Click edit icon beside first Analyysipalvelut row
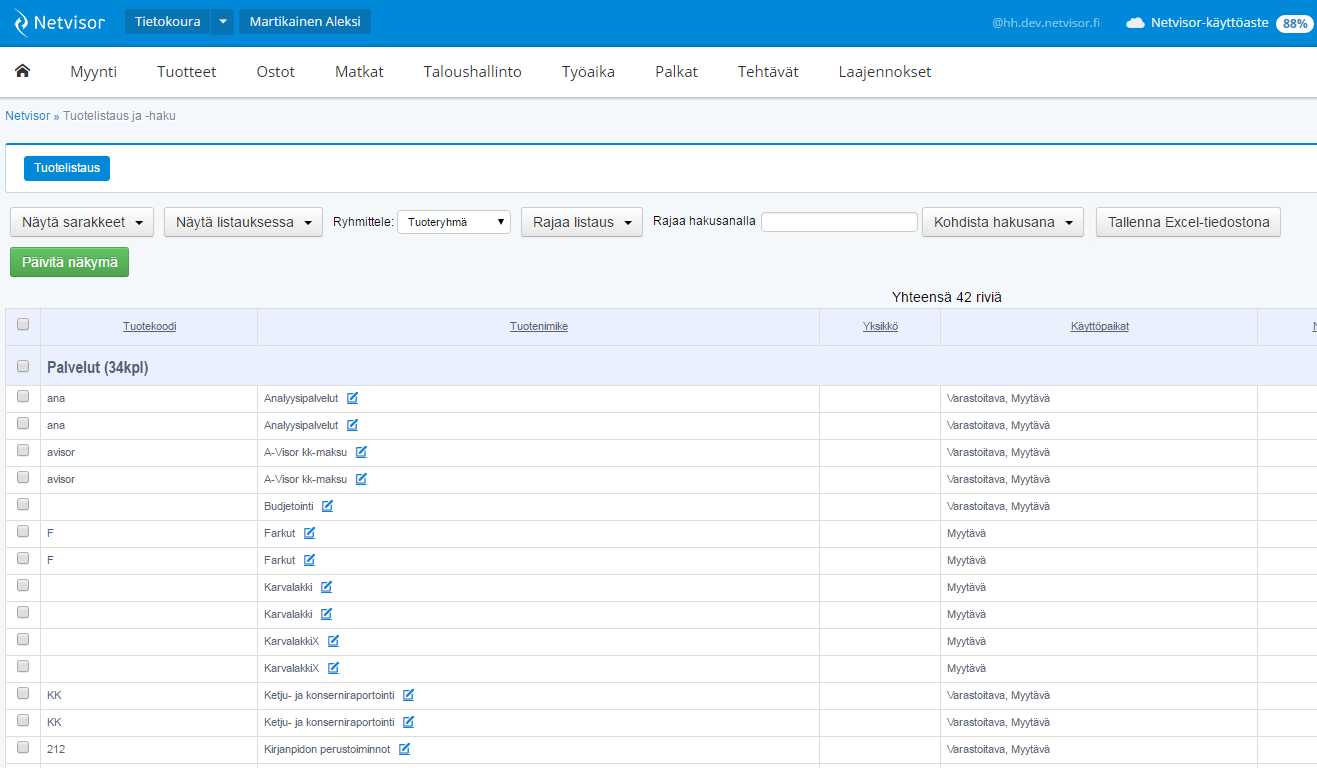This screenshot has width=1317, height=768. tap(352, 398)
